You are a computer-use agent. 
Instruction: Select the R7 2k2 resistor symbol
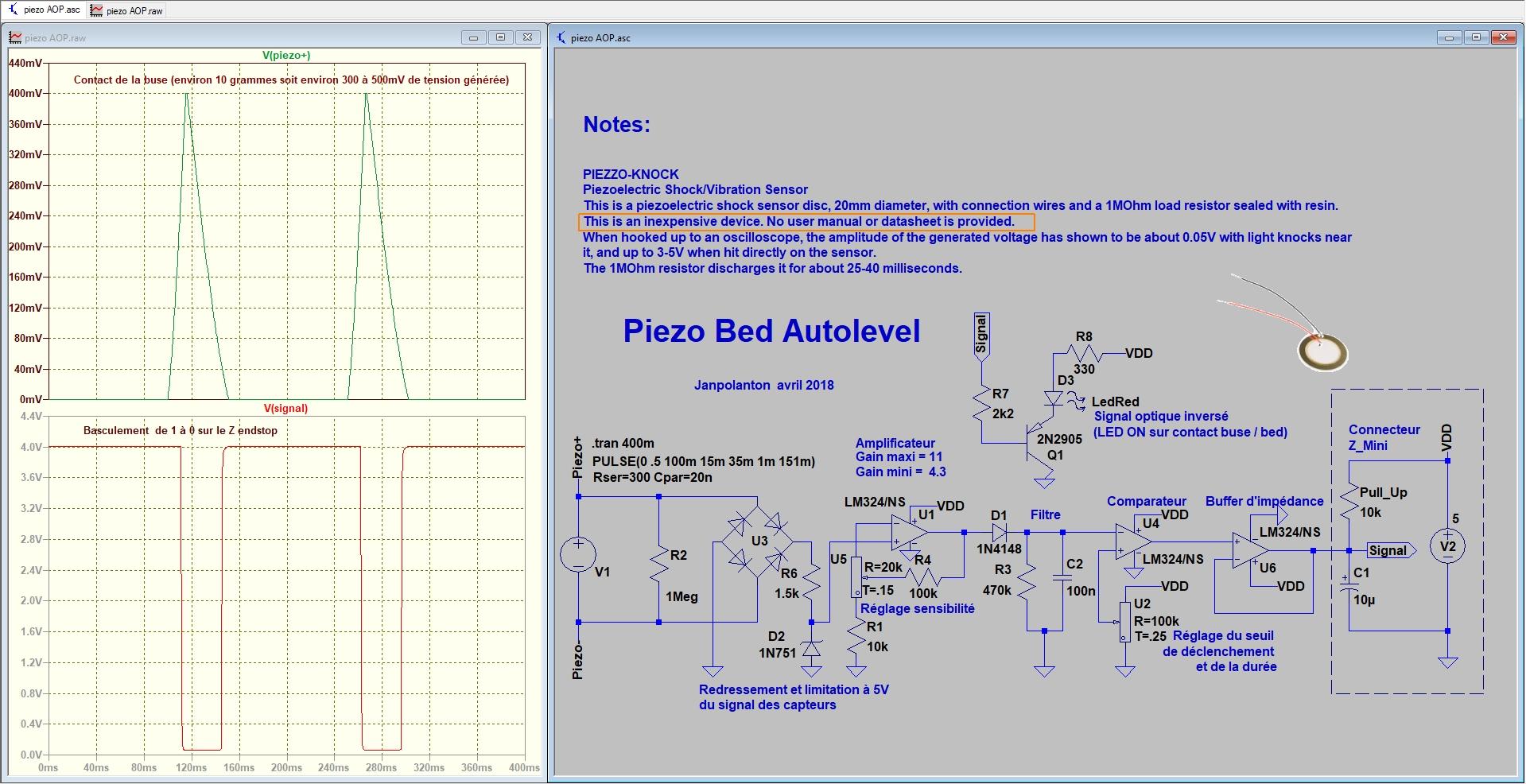pos(981,404)
